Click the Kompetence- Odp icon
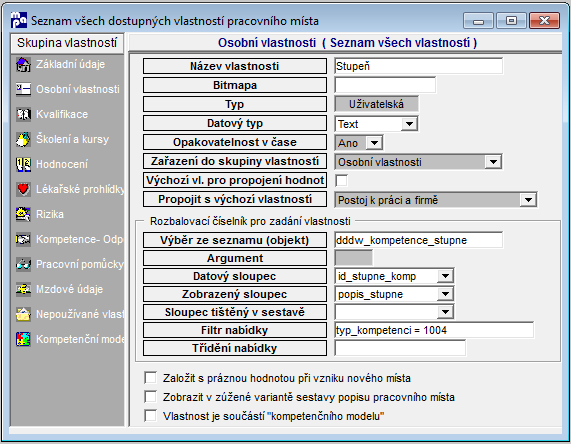 [23, 239]
